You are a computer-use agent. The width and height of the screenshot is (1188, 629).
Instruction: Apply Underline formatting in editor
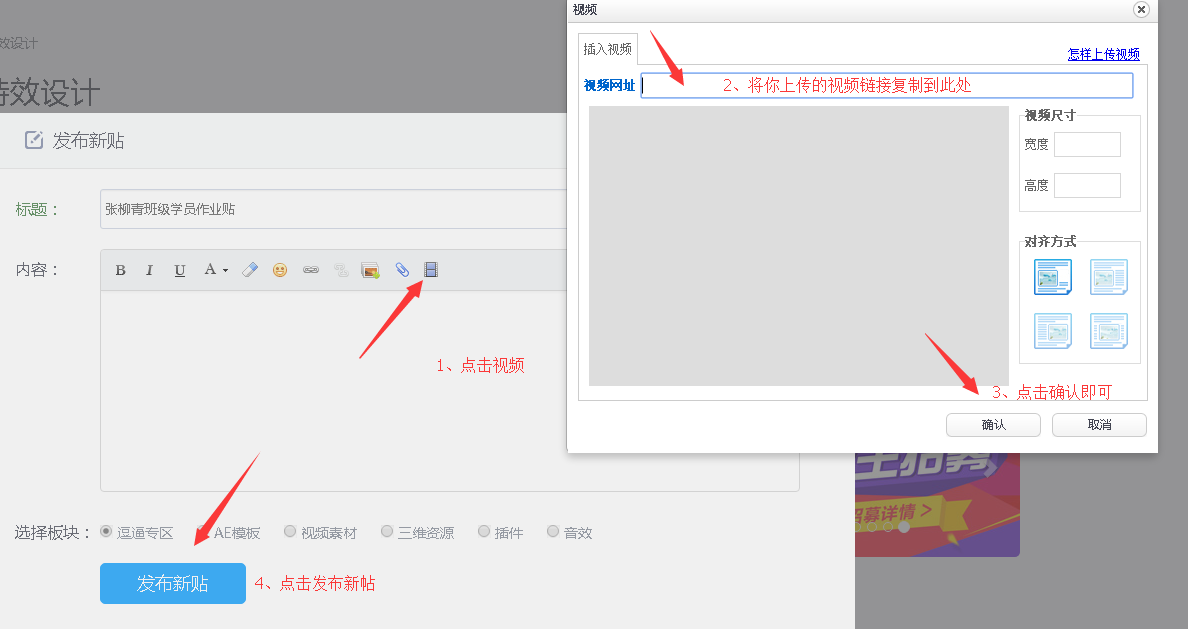point(180,270)
